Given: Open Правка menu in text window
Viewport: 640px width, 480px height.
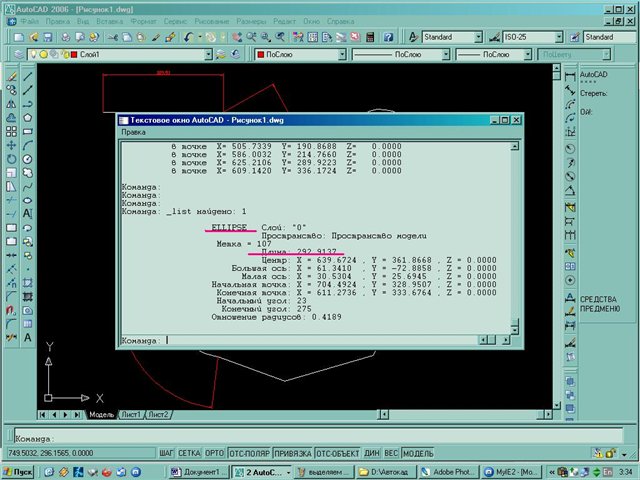Looking at the screenshot, I should point(134,132).
